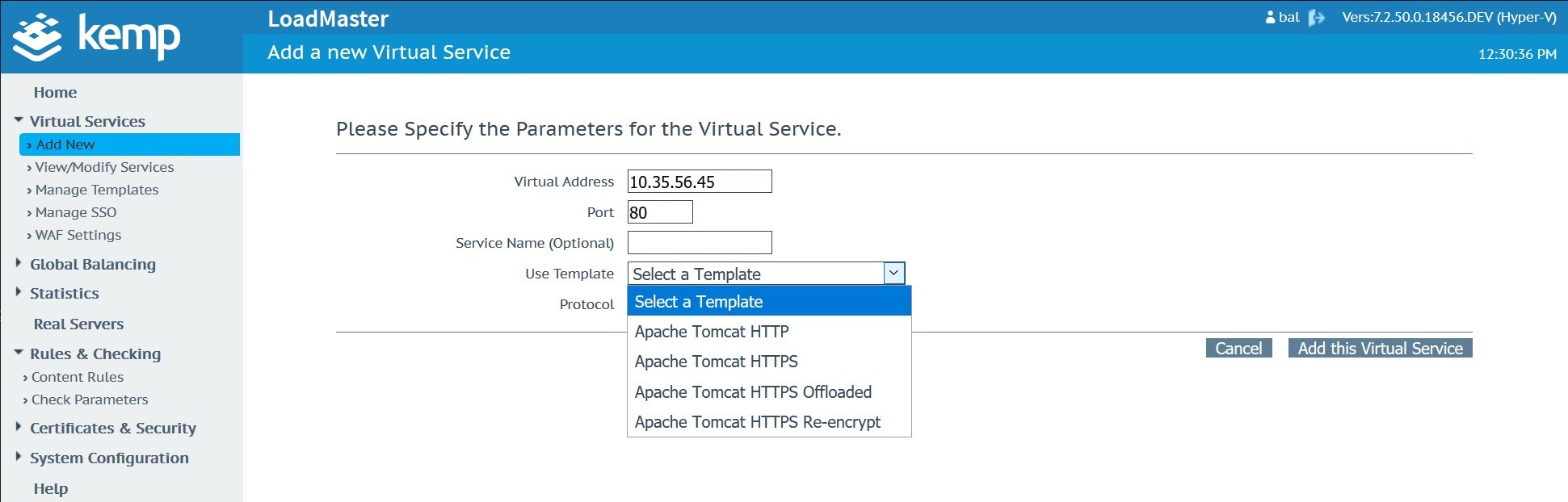Image resolution: width=1568 pixels, height=502 pixels.
Task: Pick Apache Tomcat HTTPS Offloaded option
Action: point(752,392)
